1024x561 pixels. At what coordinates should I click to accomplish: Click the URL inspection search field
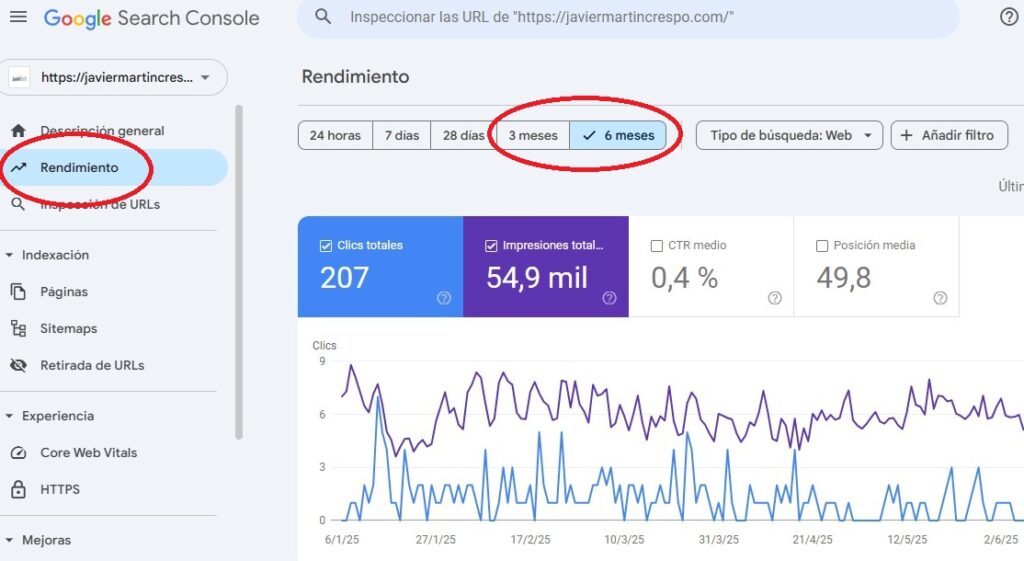click(628, 17)
